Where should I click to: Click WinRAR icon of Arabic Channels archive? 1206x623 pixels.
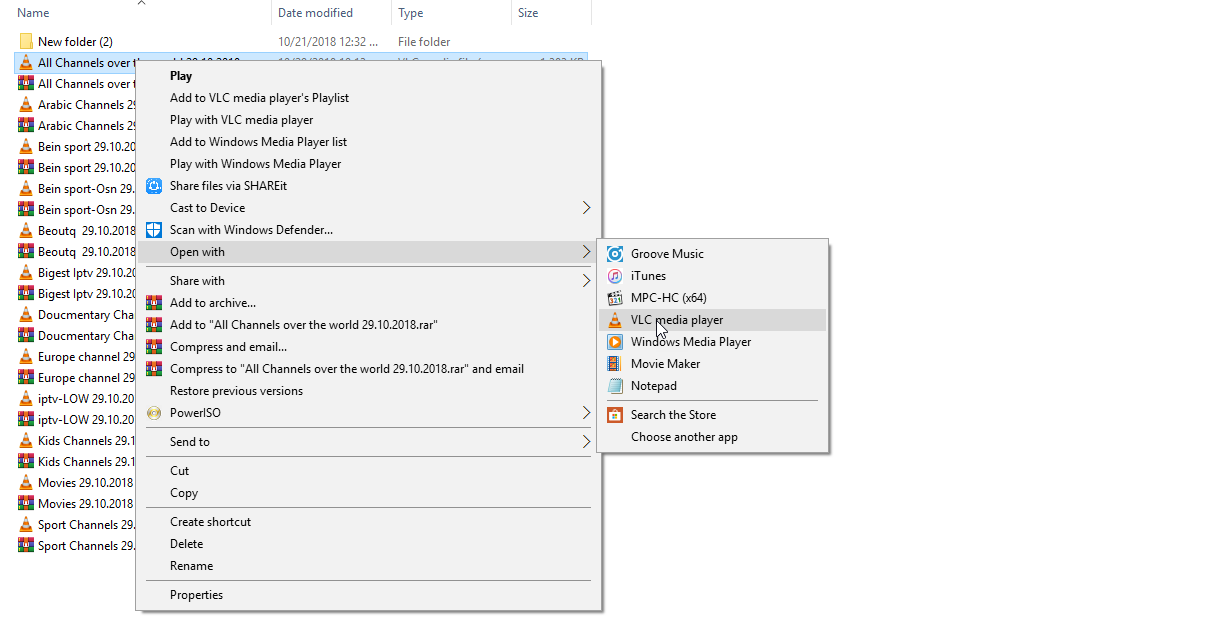coord(26,126)
